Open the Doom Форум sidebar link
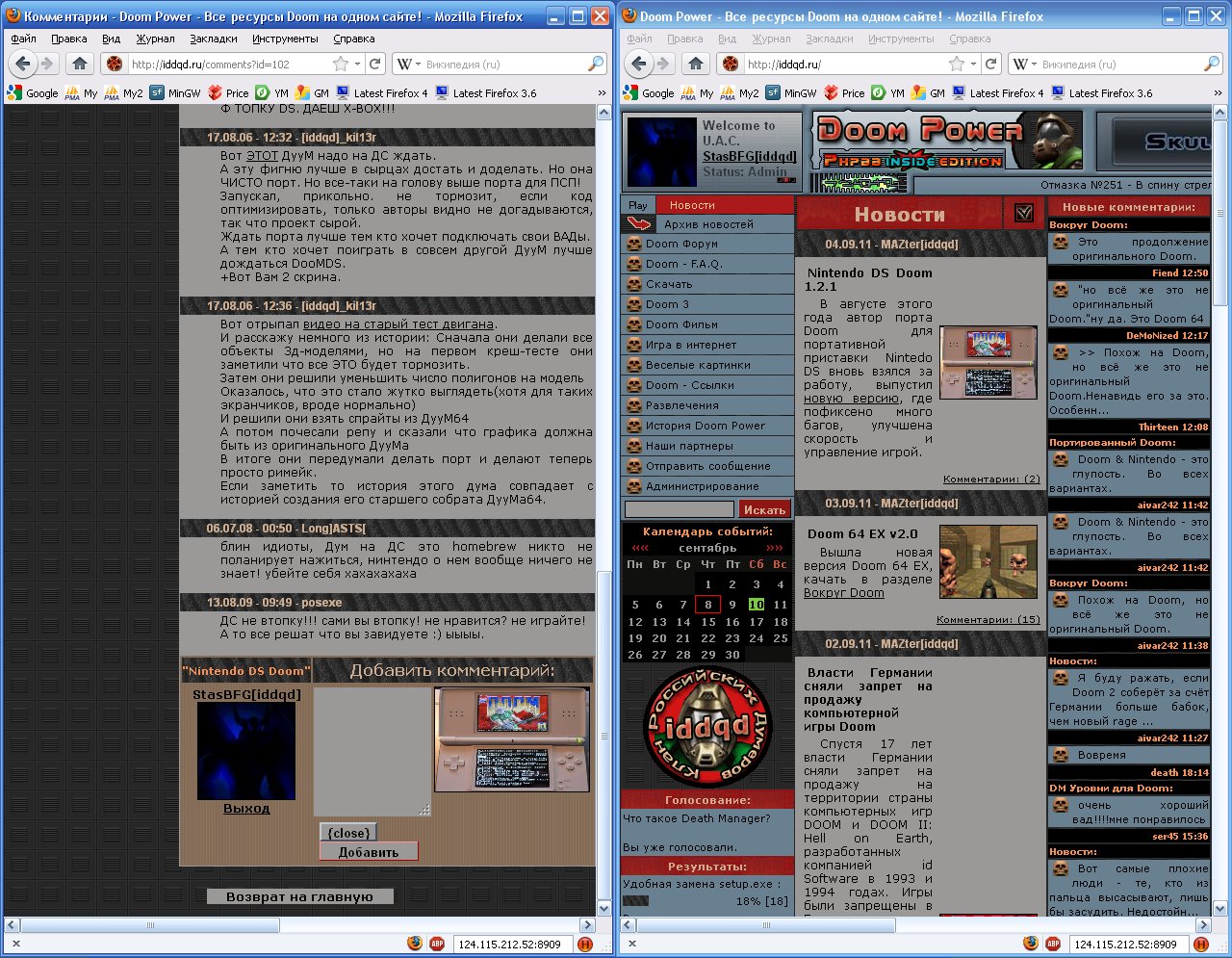 point(681,244)
